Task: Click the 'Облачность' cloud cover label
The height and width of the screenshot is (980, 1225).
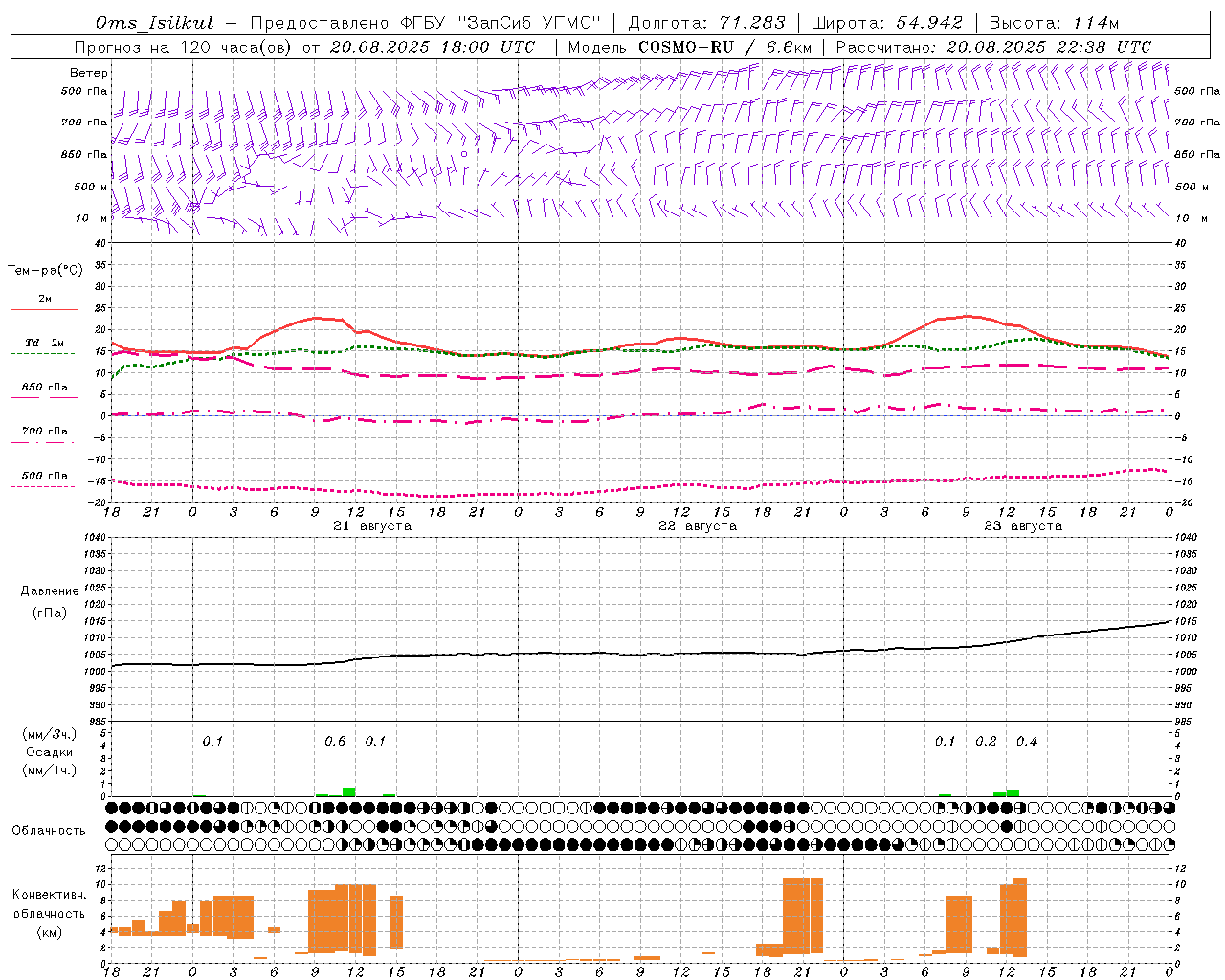Action: coord(49,831)
